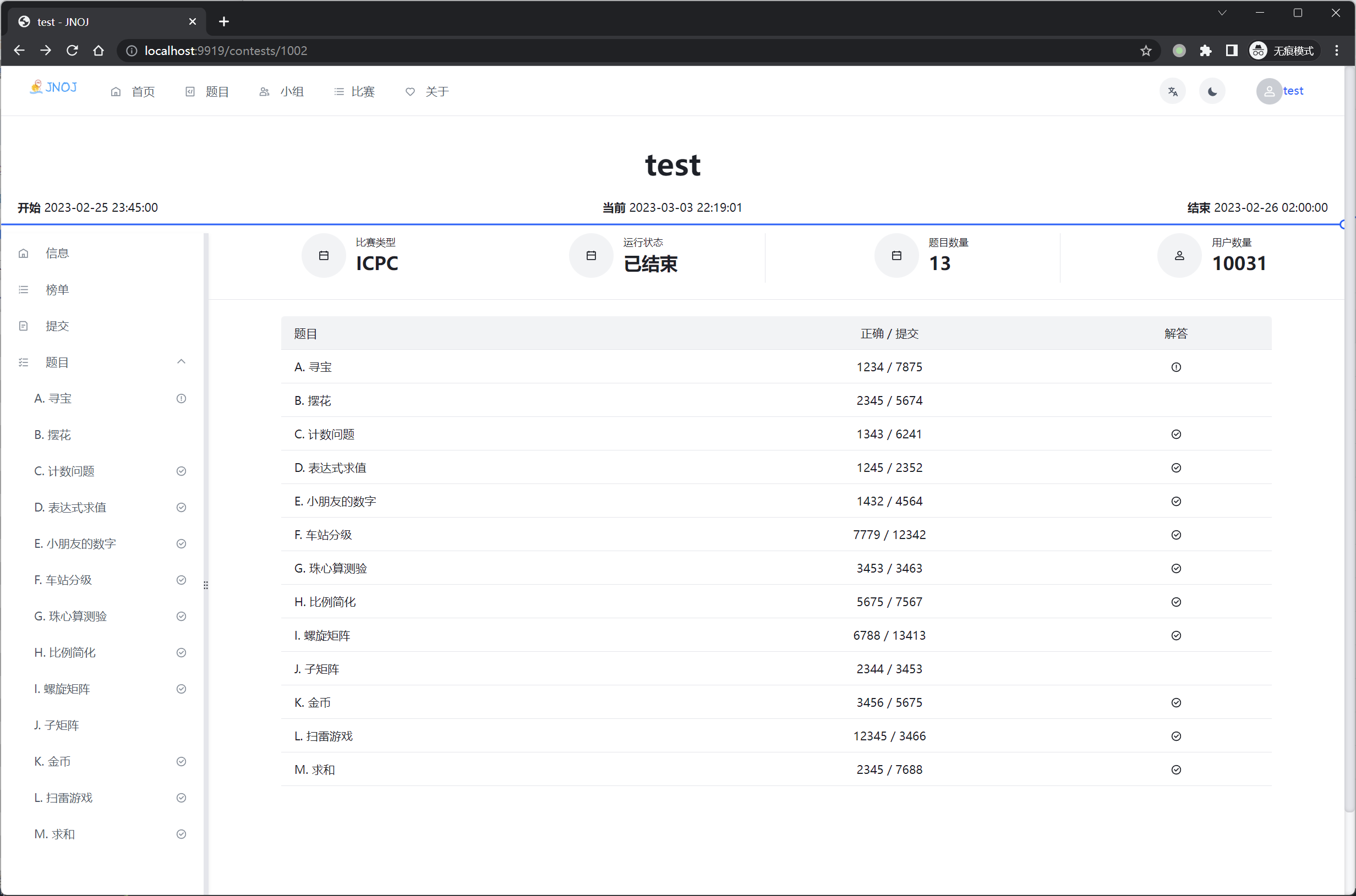Click solved check icon in row K. 金币

point(1176,702)
